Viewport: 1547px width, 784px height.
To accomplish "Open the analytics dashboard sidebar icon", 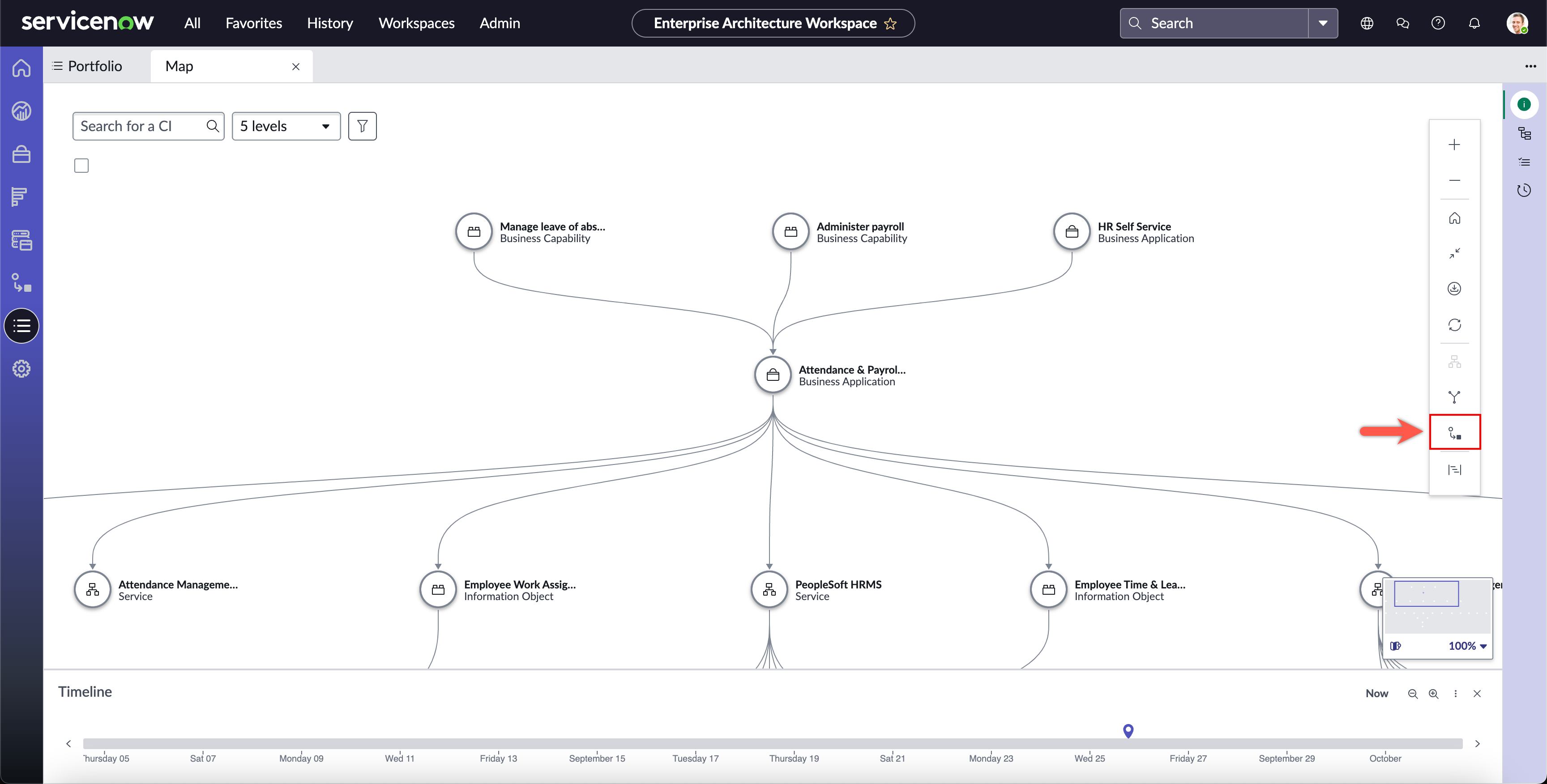I will pos(21,111).
